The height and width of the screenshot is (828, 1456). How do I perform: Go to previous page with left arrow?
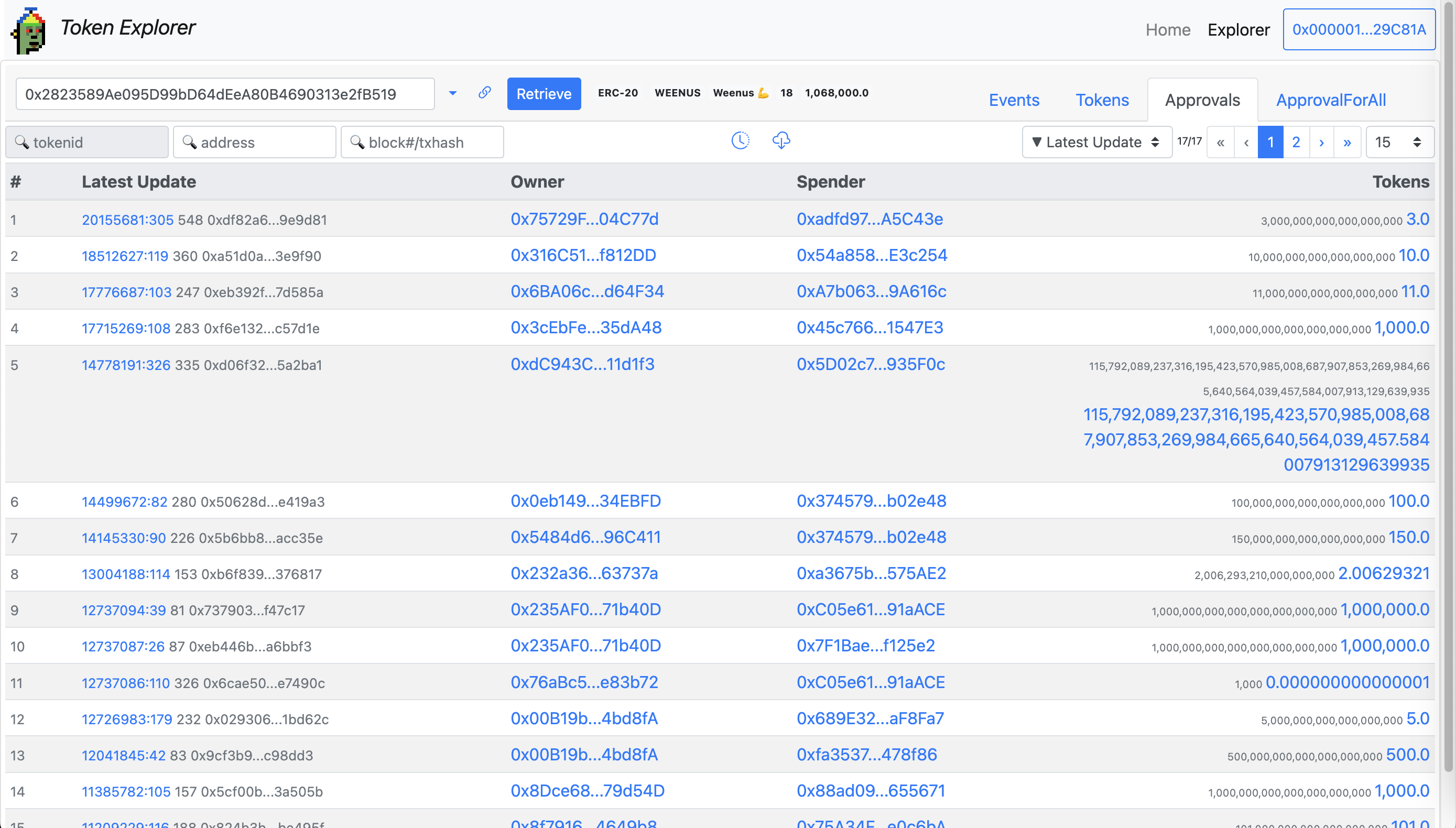pyautogui.click(x=1245, y=142)
